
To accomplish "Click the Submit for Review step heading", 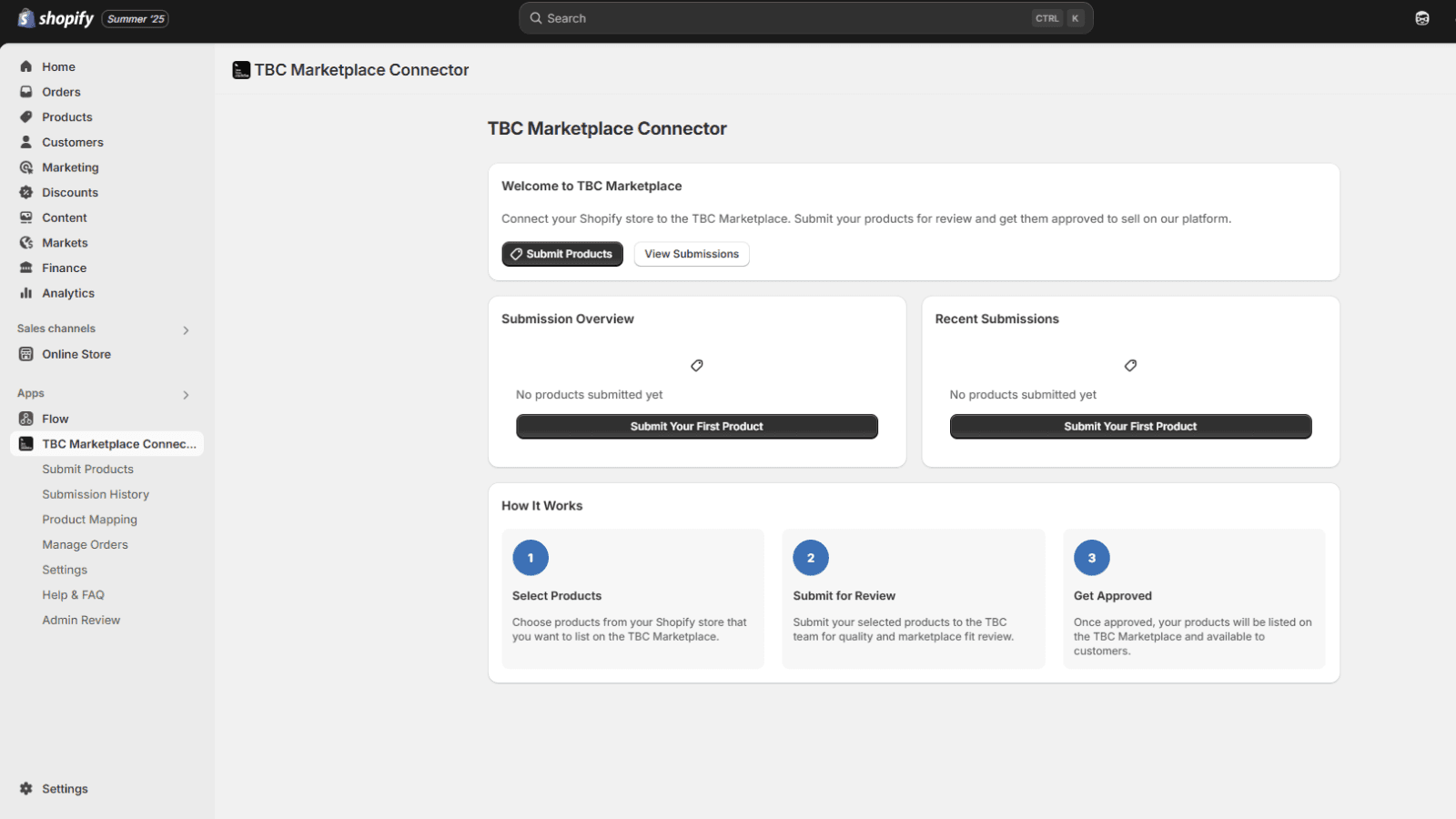I will point(844,596).
